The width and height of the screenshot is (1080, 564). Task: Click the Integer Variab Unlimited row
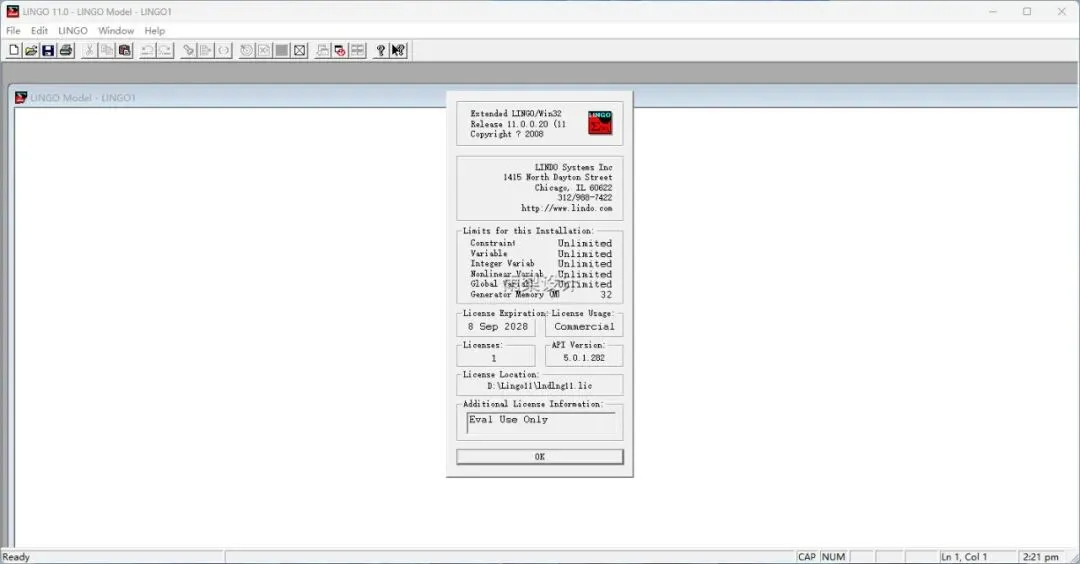(x=541, y=264)
